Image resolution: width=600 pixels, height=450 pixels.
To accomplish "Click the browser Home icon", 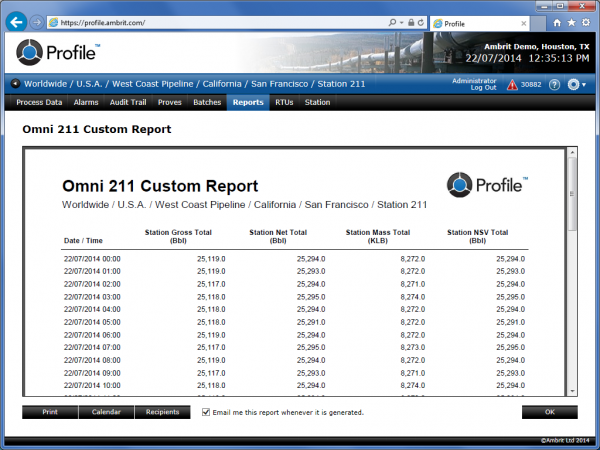I will point(557,23).
